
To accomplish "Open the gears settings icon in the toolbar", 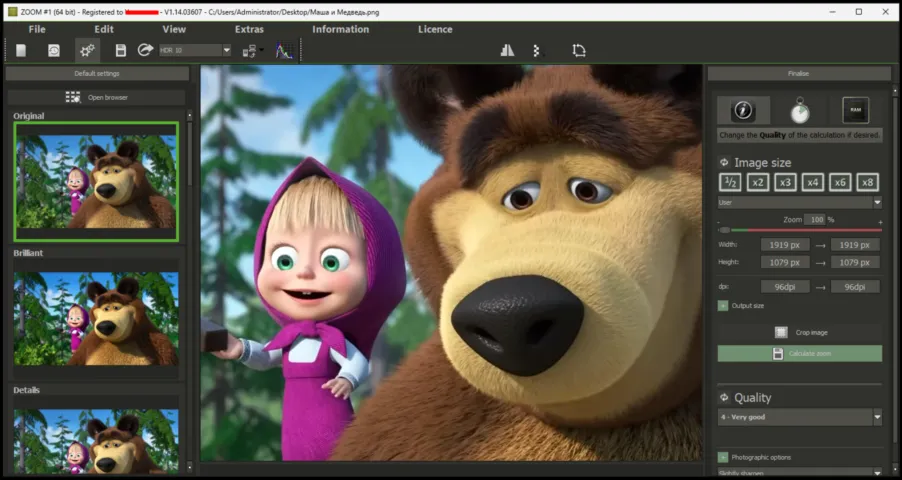I will 87,51.
